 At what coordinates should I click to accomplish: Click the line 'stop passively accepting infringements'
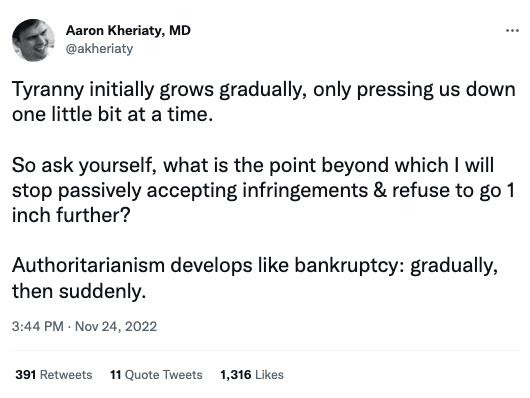click(263, 191)
